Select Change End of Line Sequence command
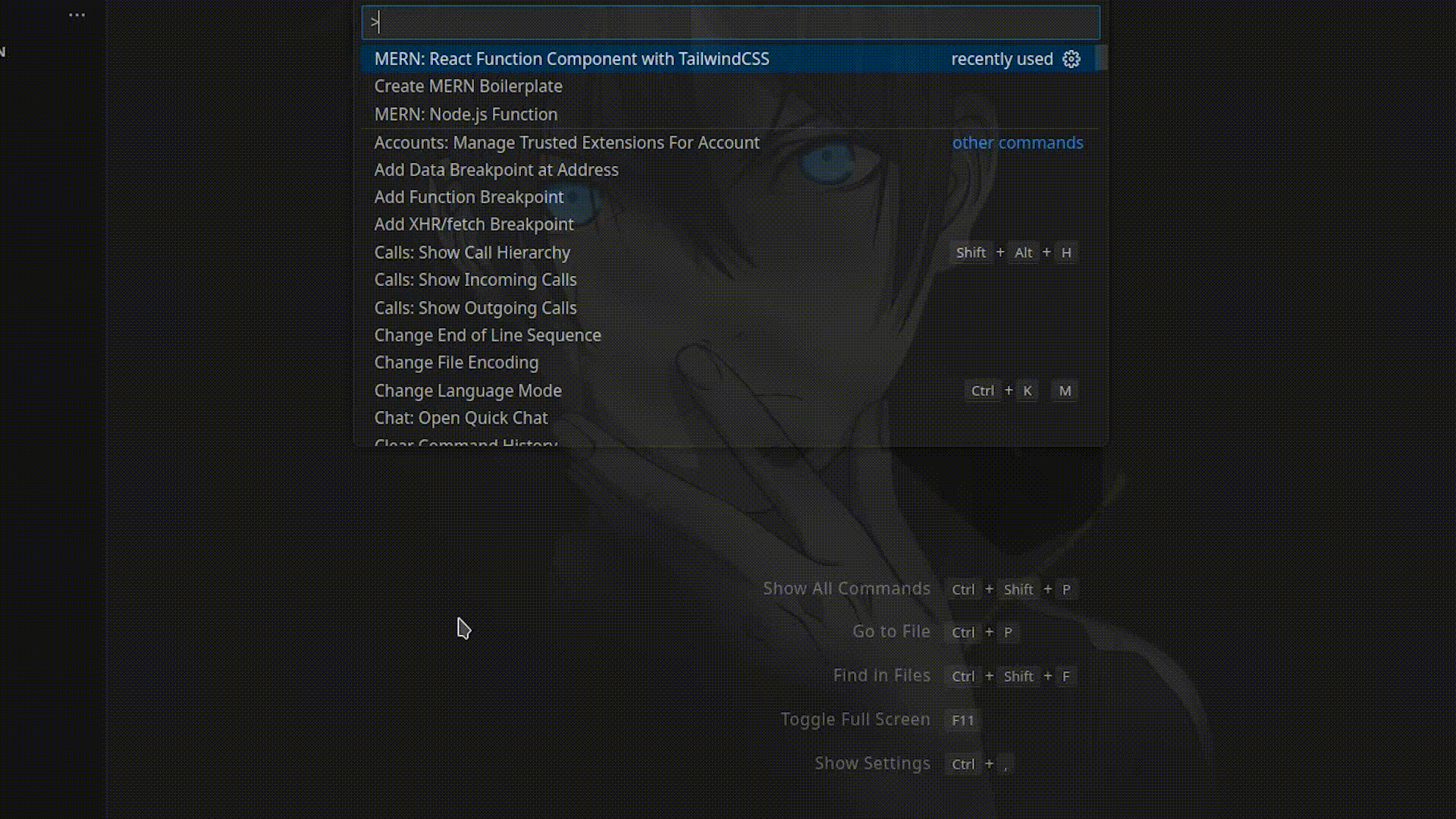The height and width of the screenshot is (819, 1456). point(487,334)
